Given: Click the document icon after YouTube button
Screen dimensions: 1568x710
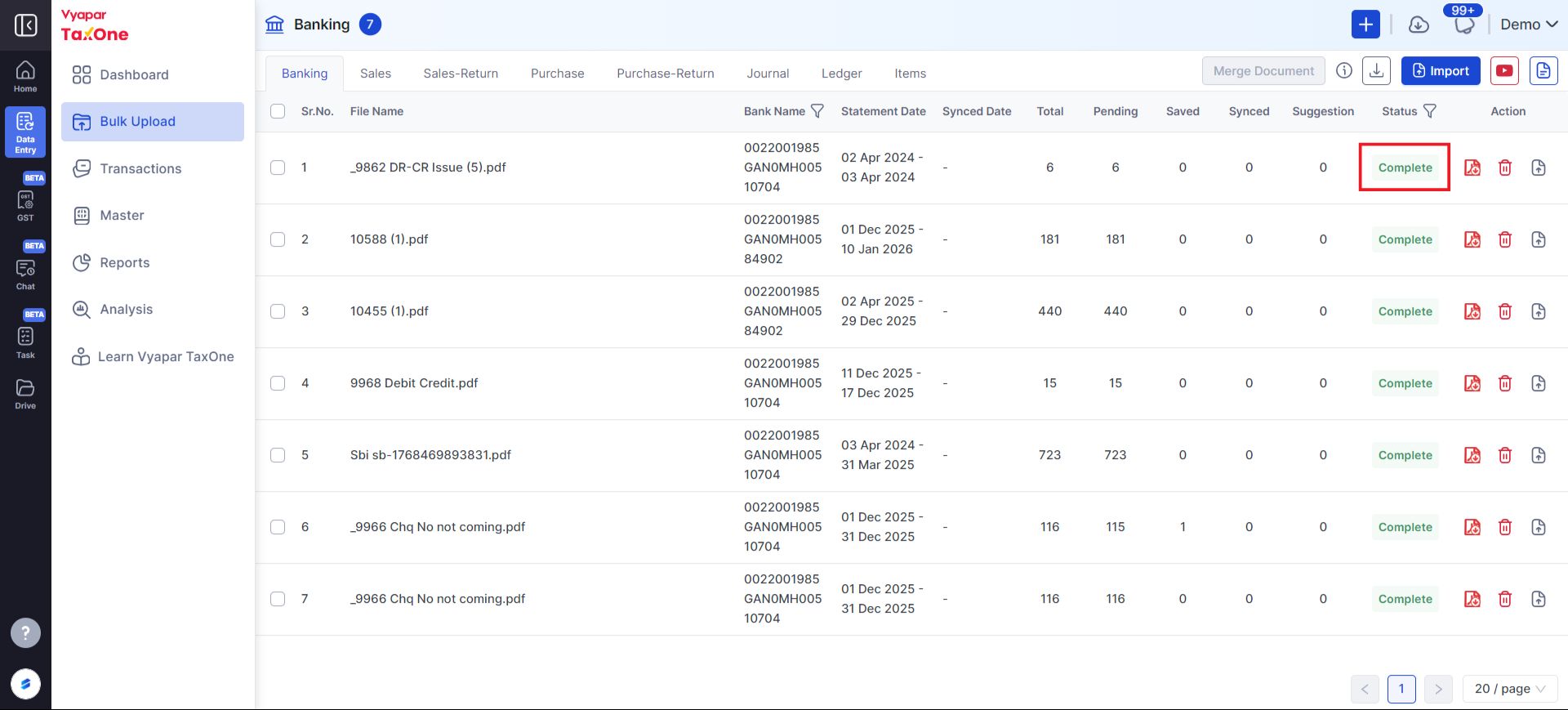Looking at the screenshot, I should [1543, 71].
